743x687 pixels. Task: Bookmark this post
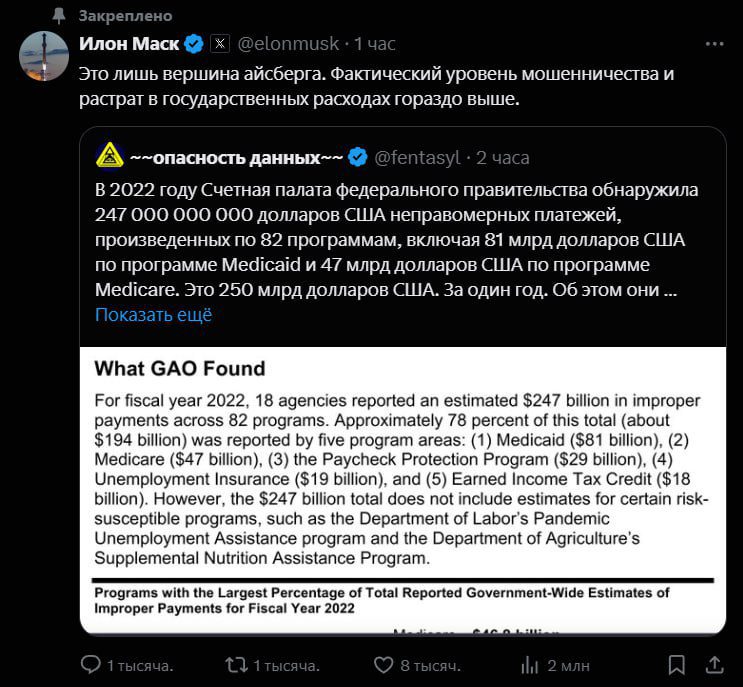(x=676, y=665)
